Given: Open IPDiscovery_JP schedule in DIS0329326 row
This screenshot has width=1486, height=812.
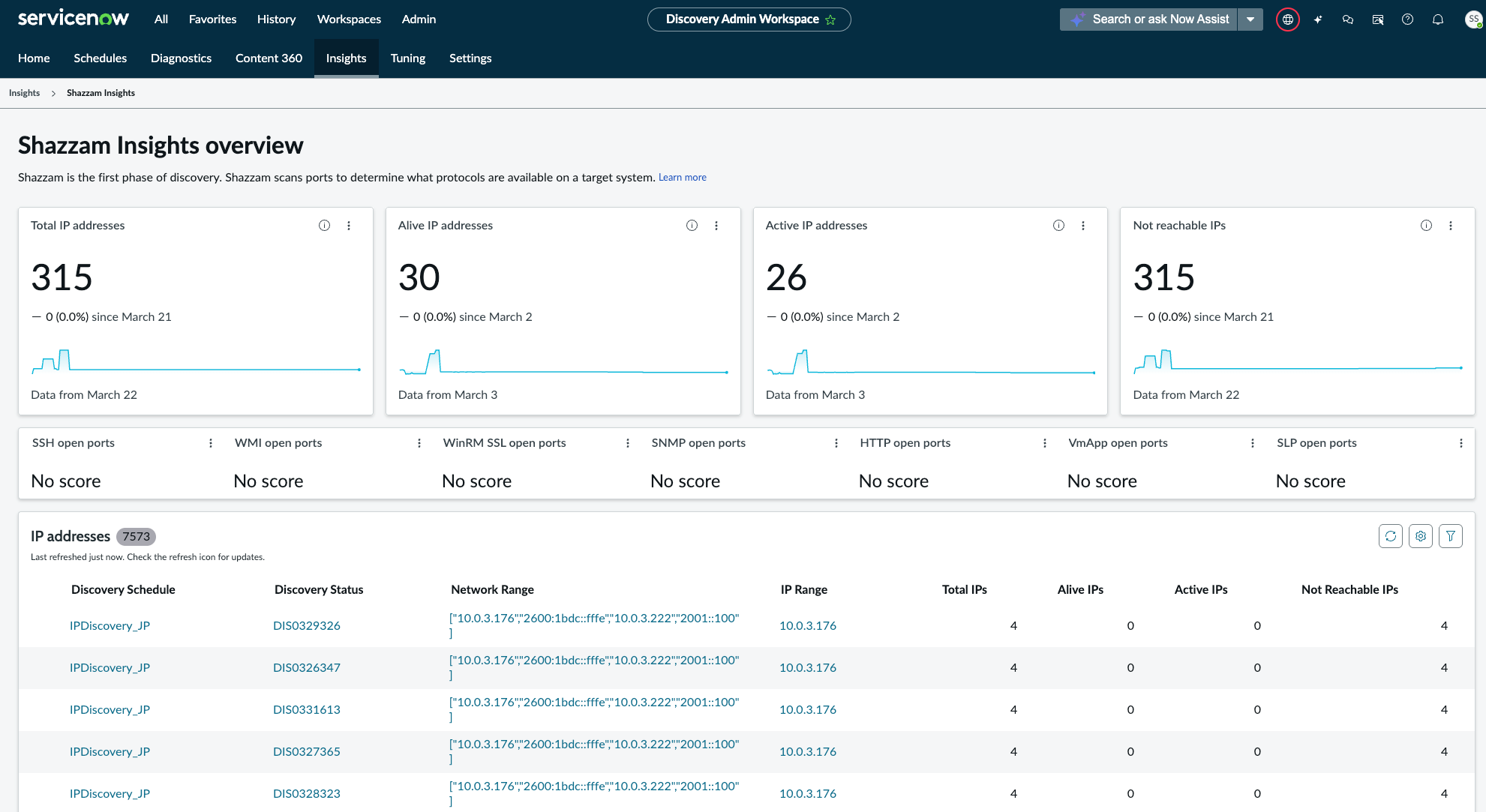Looking at the screenshot, I should point(110,626).
